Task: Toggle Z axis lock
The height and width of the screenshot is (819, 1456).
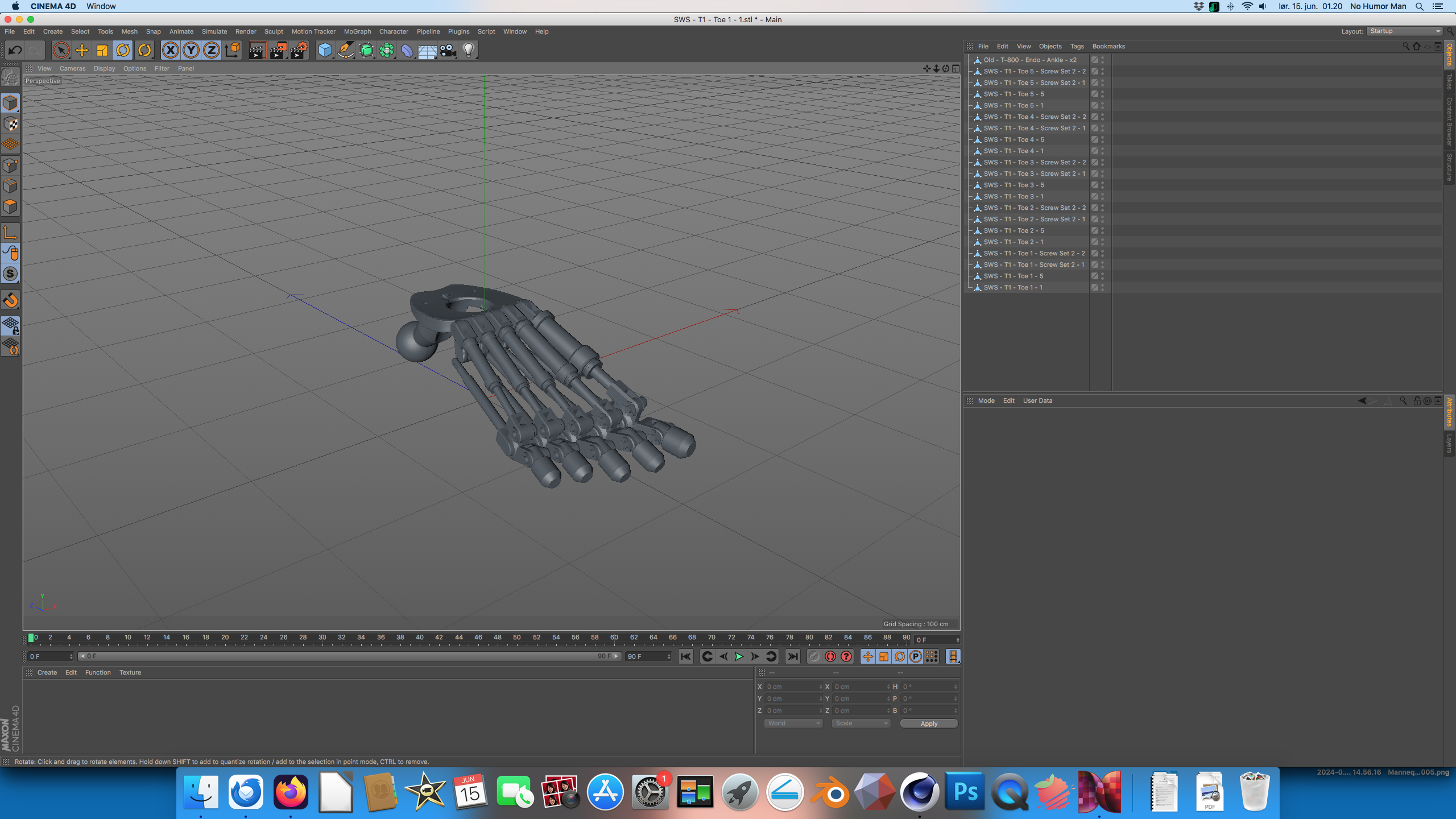Action: pos(212,50)
